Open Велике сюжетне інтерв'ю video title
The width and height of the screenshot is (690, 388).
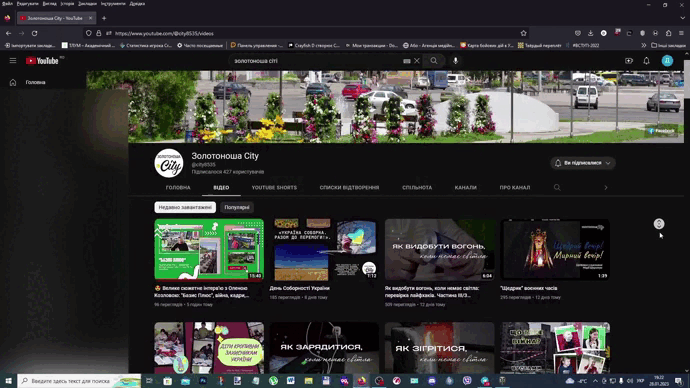pyautogui.click(x=202, y=292)
